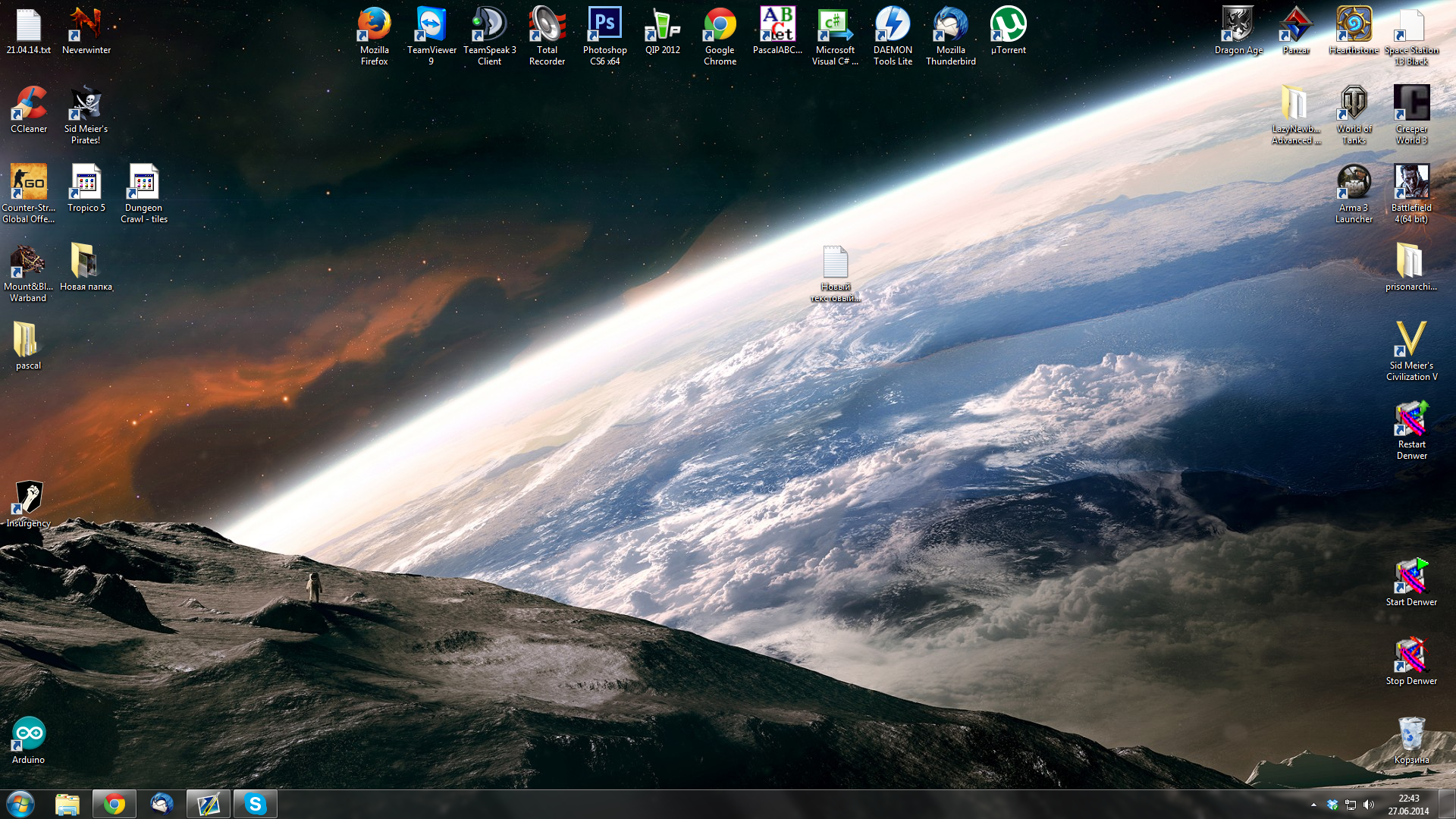
Task: Select the Mount&Blade Warband shortcut
Action: click(x=29, y=272)
